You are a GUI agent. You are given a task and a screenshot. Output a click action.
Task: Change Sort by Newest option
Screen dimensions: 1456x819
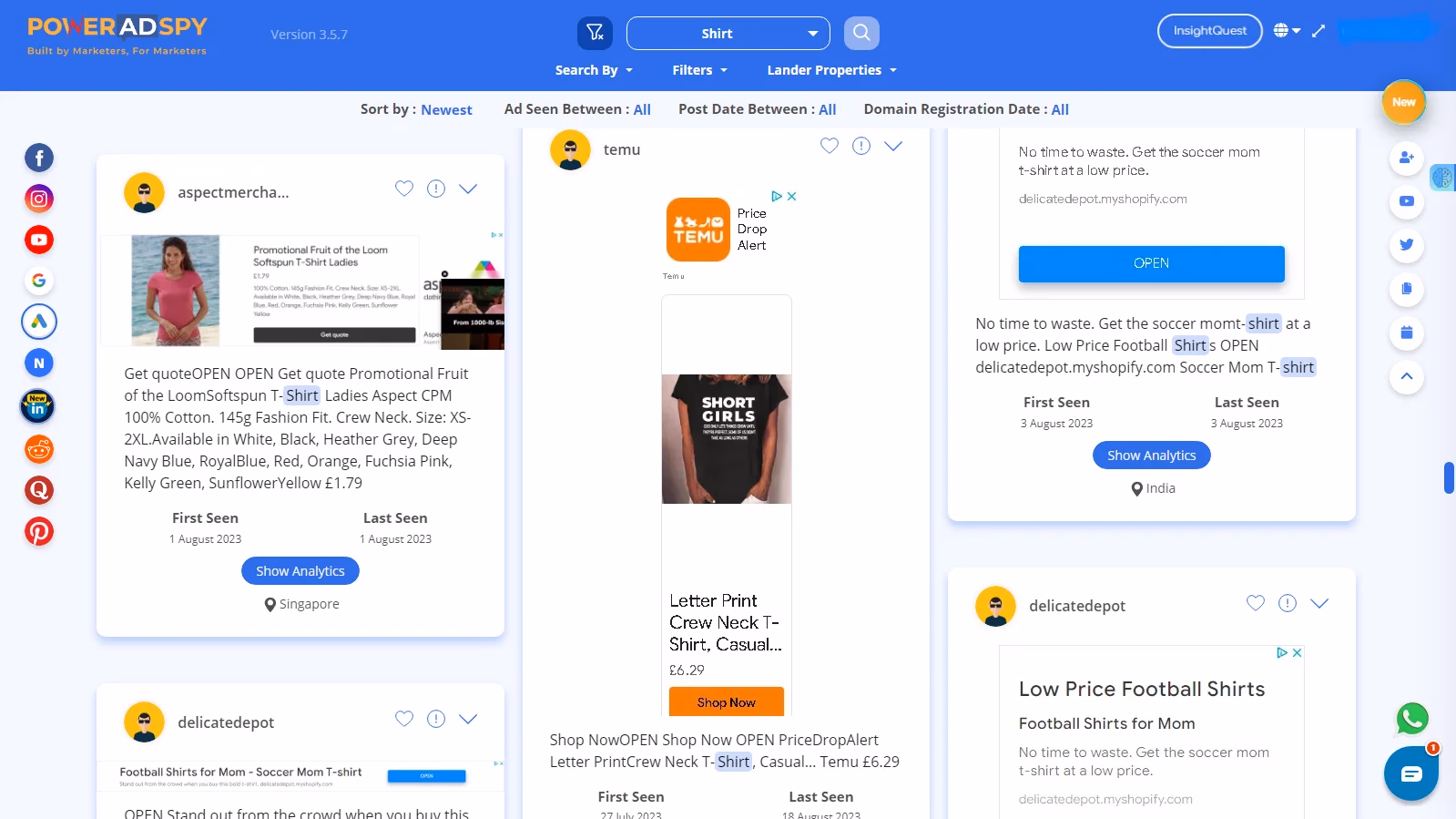[x=446, y=110]
